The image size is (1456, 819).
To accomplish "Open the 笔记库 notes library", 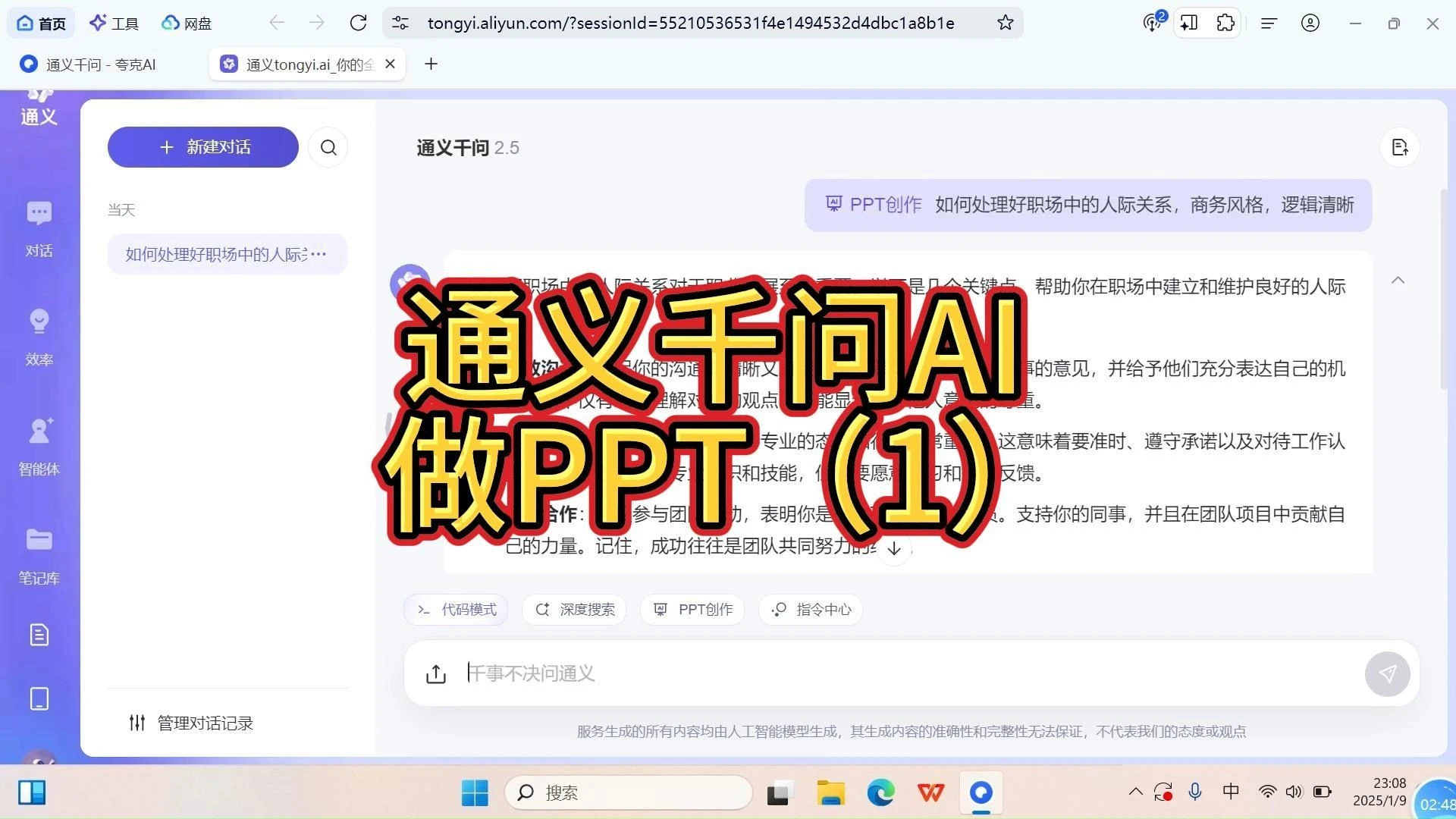I will (39, 557).
